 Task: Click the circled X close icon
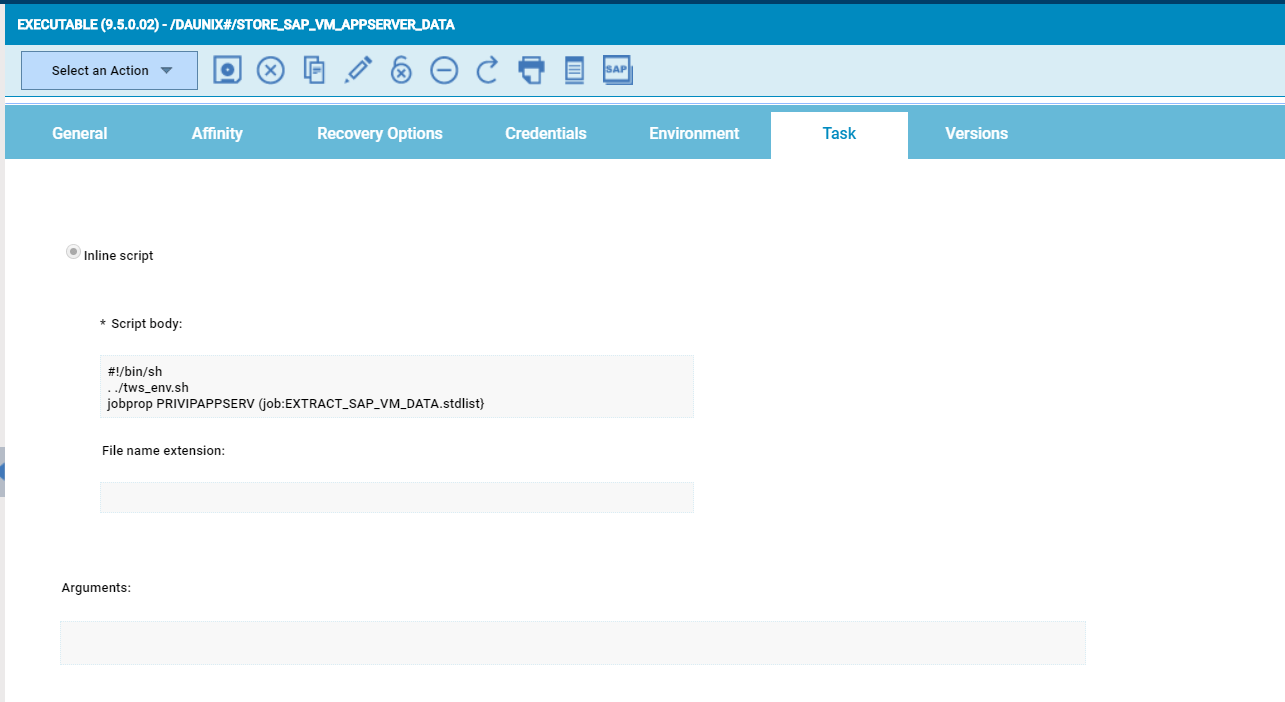tap(271, 70)
